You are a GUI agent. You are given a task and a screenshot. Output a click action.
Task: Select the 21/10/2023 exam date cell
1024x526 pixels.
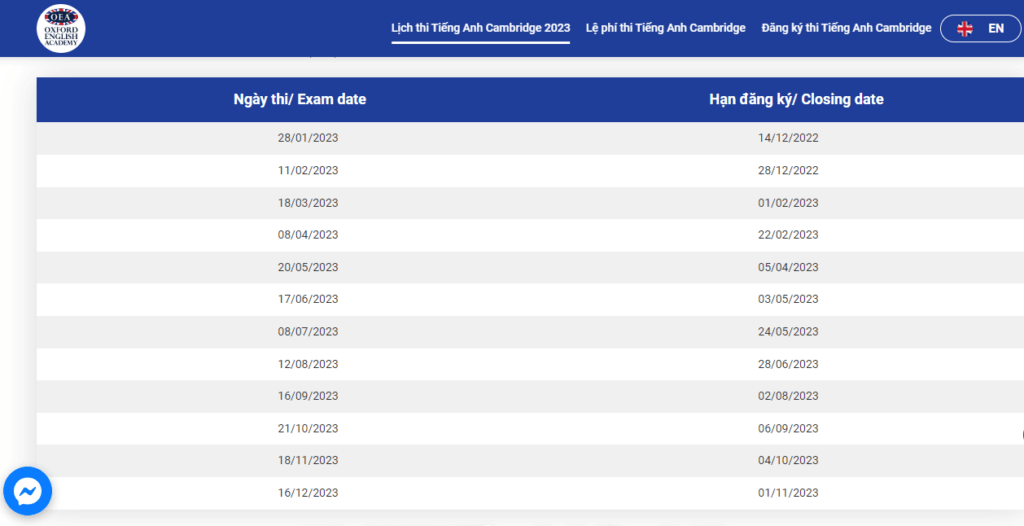click(x=308, y=429)
